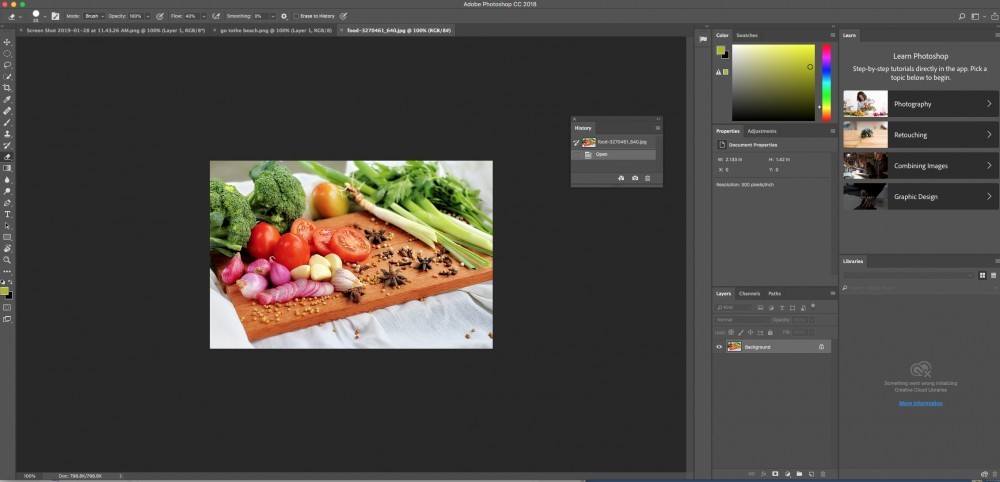Screen dimensions: 1000x482
Task: Create a new layer in Layers panel
Action: 811,474
